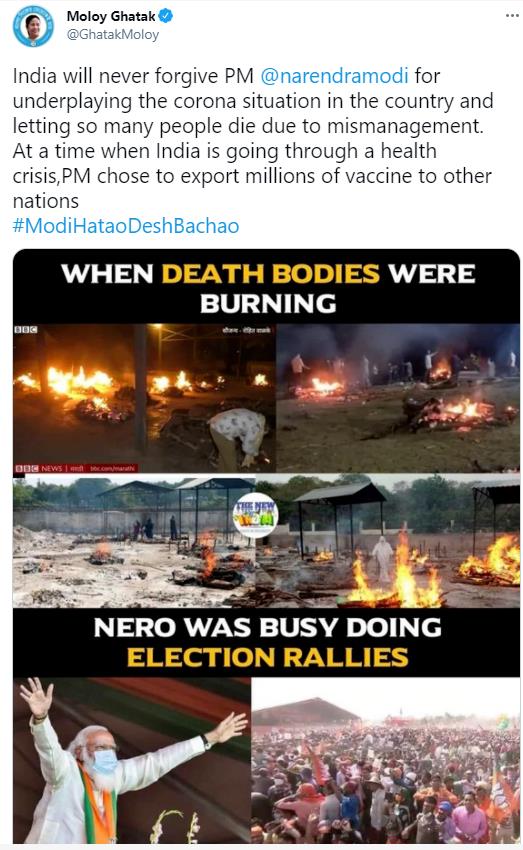Click the 'When death bodies were burning' headline

tap(268, 288)
